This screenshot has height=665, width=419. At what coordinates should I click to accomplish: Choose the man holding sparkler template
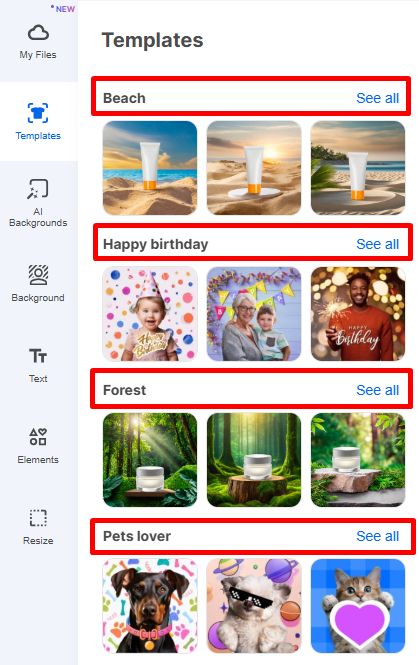[x=358, y=314]
